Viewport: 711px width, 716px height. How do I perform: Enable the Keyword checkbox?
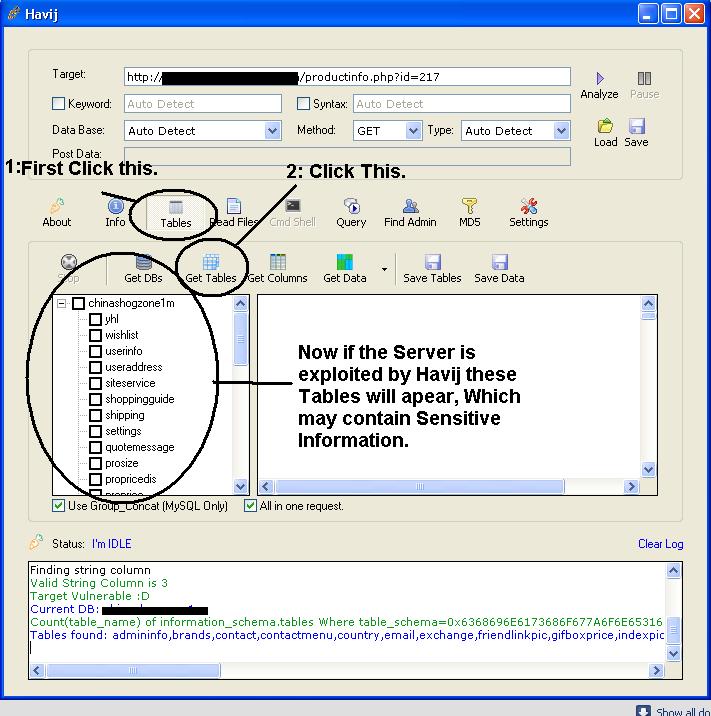pos(58,104)
